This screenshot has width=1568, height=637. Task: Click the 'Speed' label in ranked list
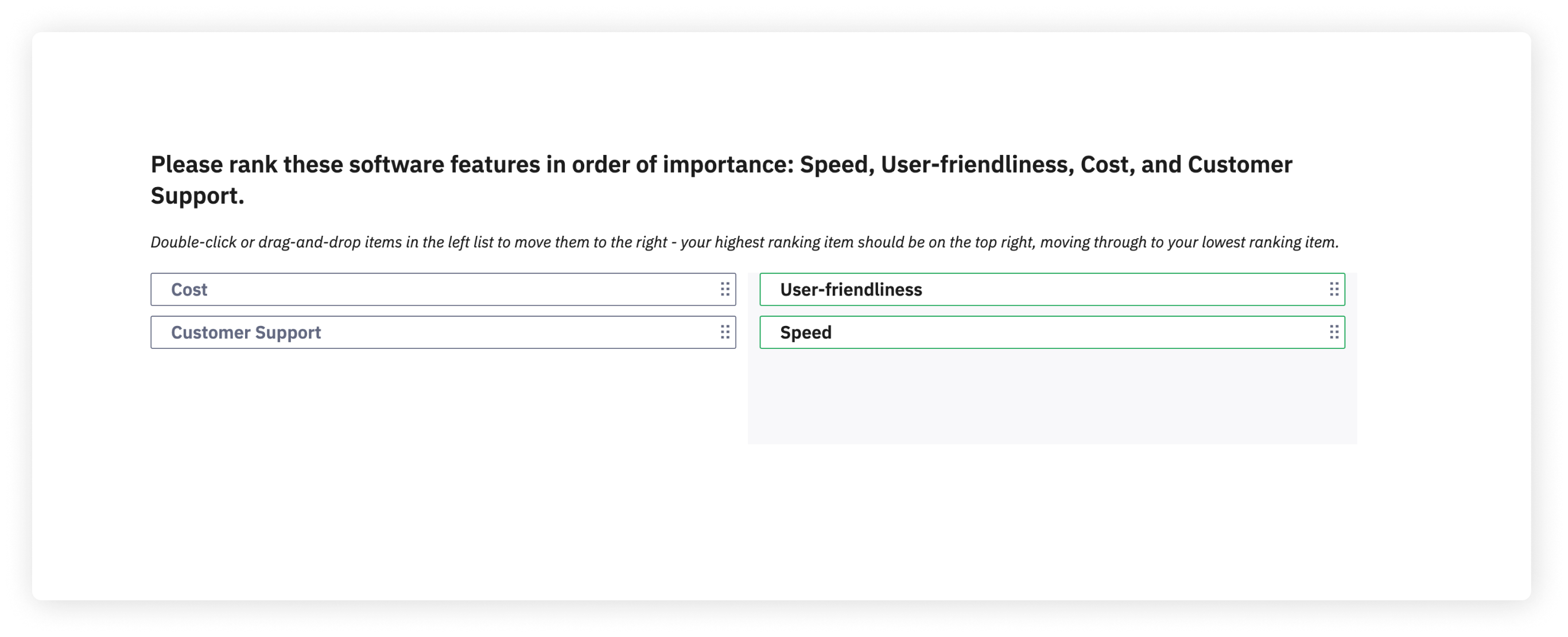[805, 332]
